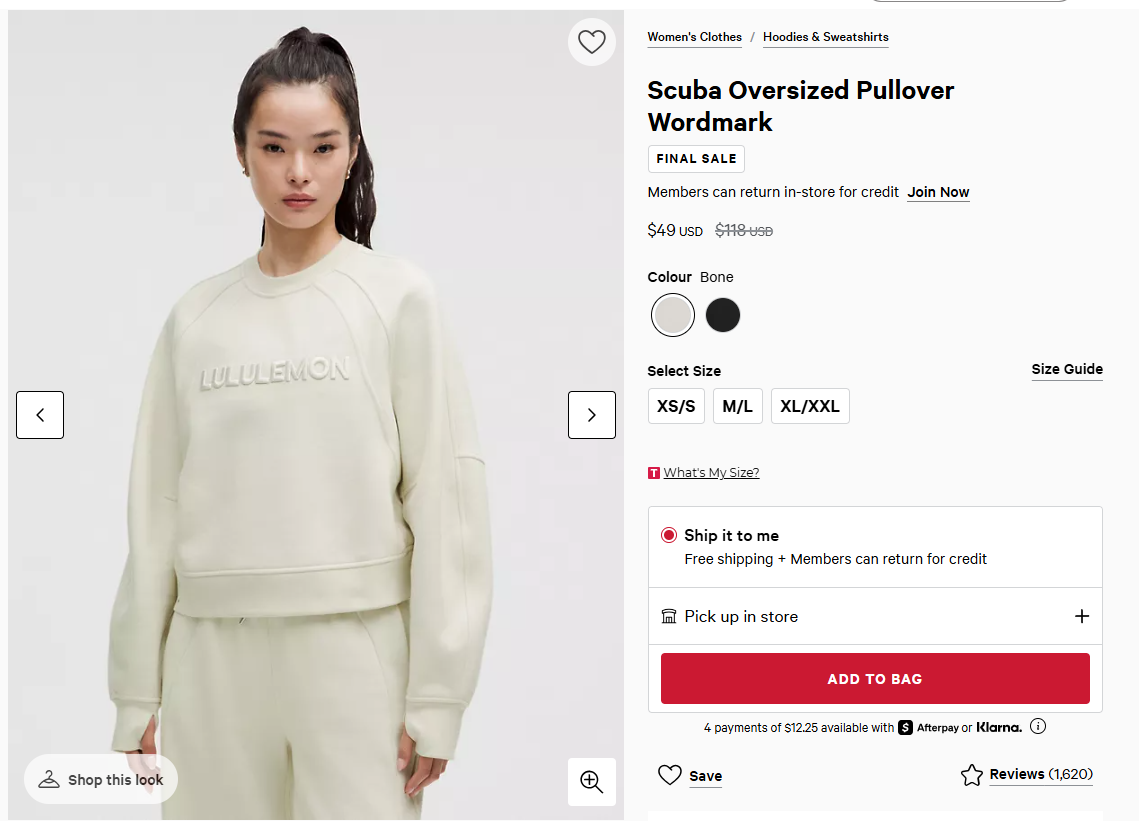Click the Save heart icon
The image size is (1139, 821).
click(x=670, y=775)
